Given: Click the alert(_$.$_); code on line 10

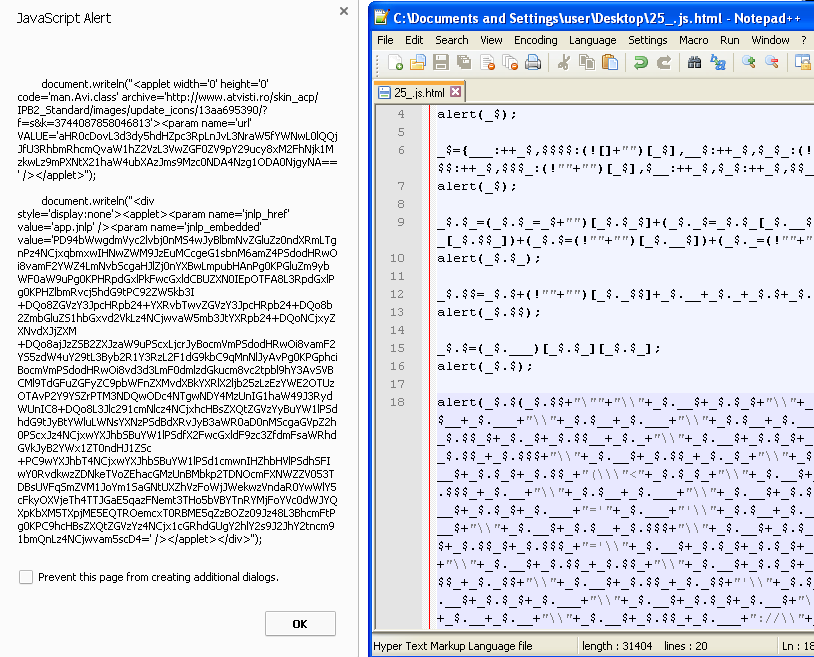Looking at the screenshot, I should [489, 258].
